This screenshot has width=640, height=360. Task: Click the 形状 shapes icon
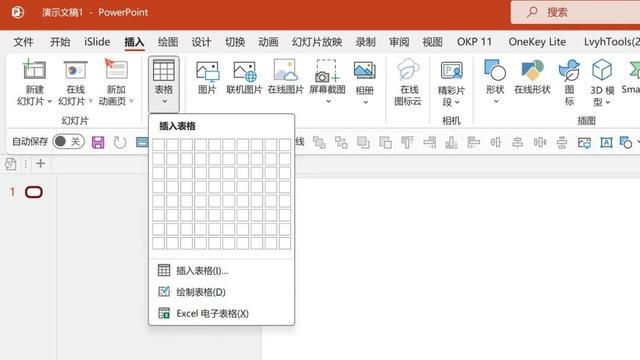coord(495,70)
